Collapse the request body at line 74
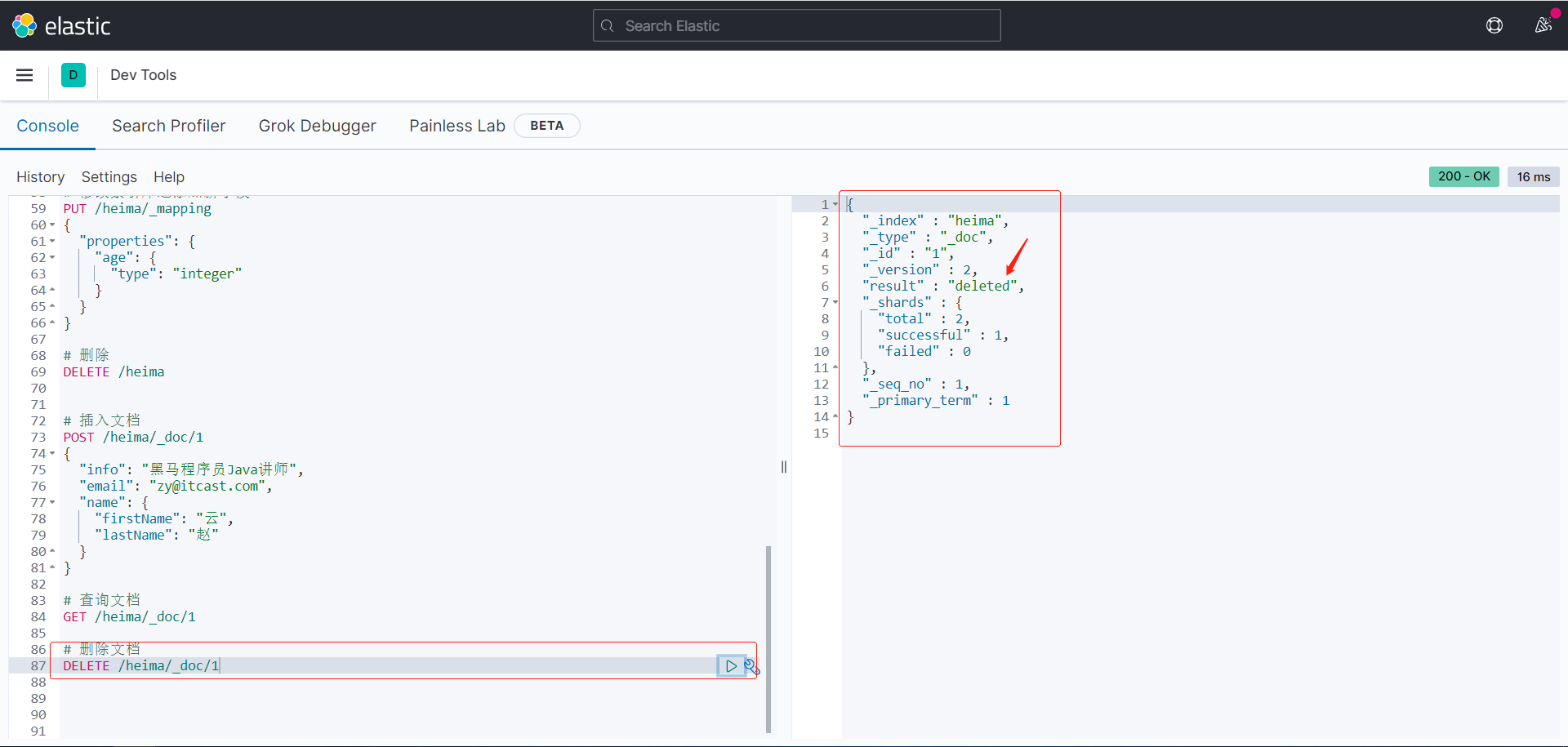Screen dimensions: 1568x747 coord(52,454)
